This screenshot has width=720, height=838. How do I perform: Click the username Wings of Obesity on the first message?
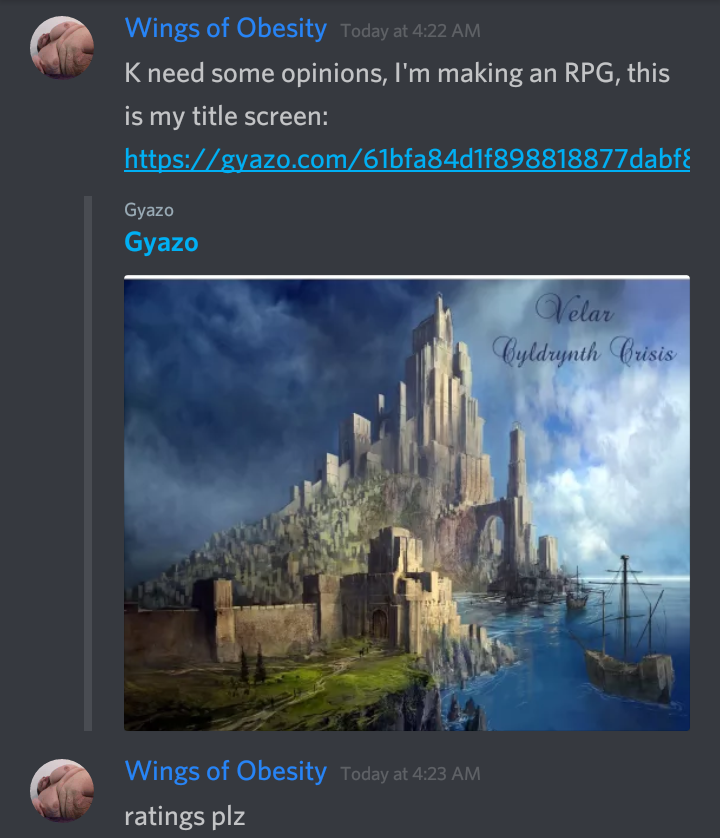(x=225, y=28)
